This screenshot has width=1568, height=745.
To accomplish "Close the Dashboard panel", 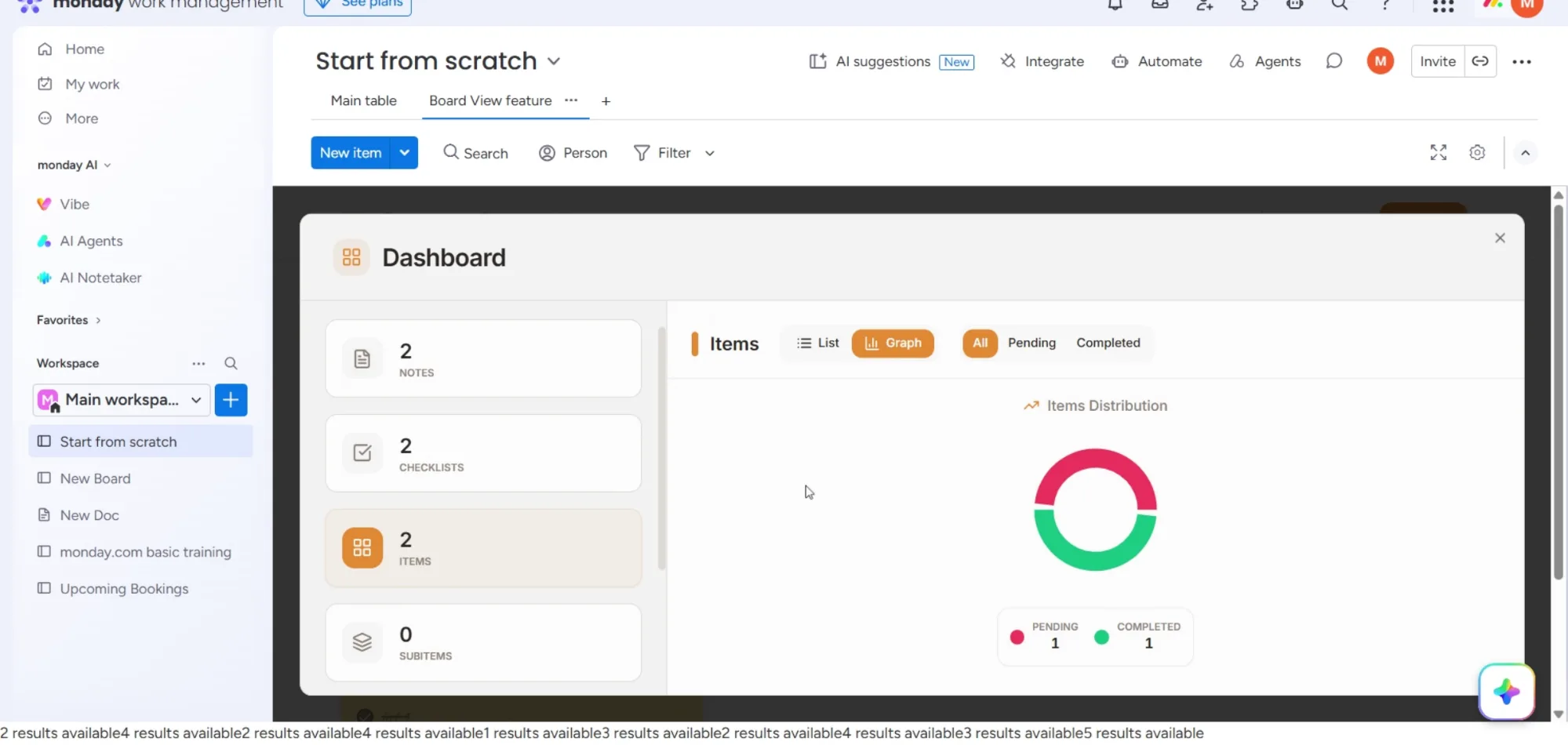I will point(1500,238).
